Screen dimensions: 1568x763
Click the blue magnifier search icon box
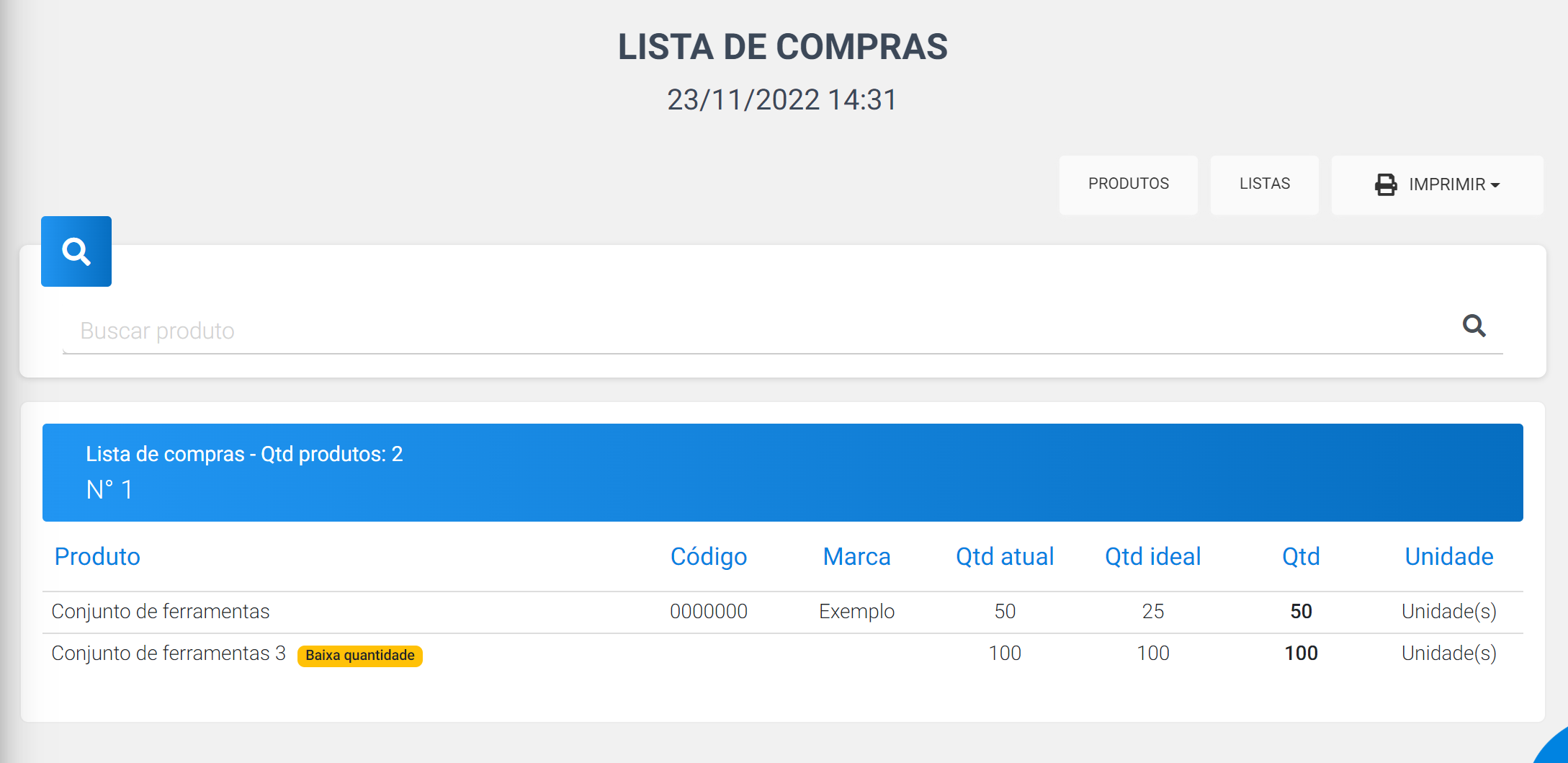point(76,251)
